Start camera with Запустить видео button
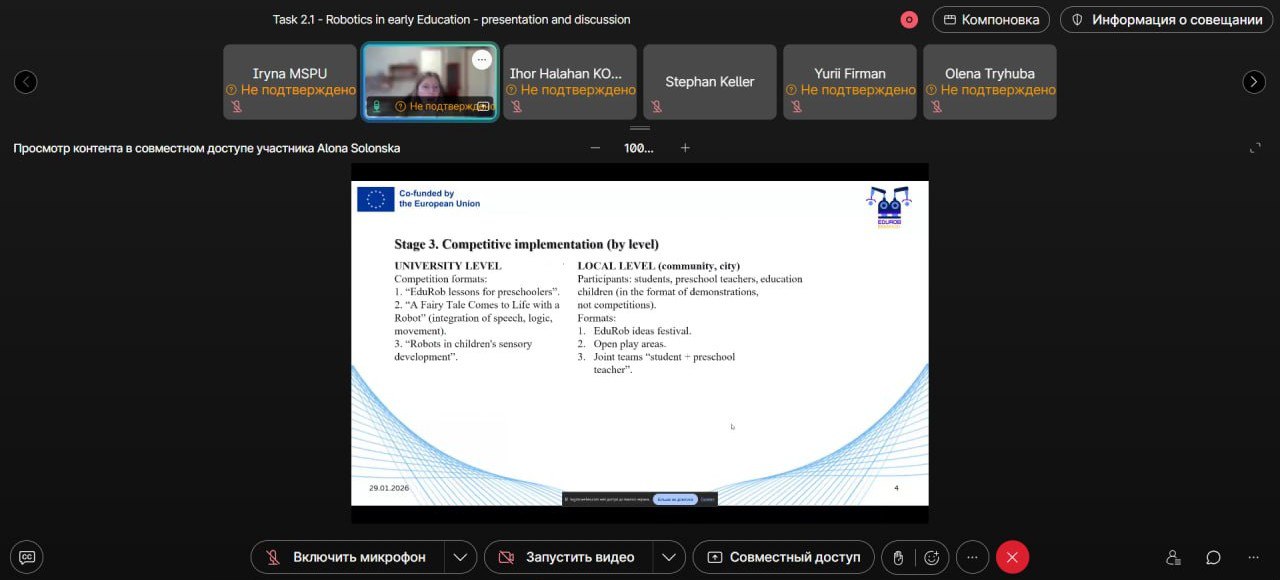1280x580 pixels. pyautogui.click(x=568, y=557)
